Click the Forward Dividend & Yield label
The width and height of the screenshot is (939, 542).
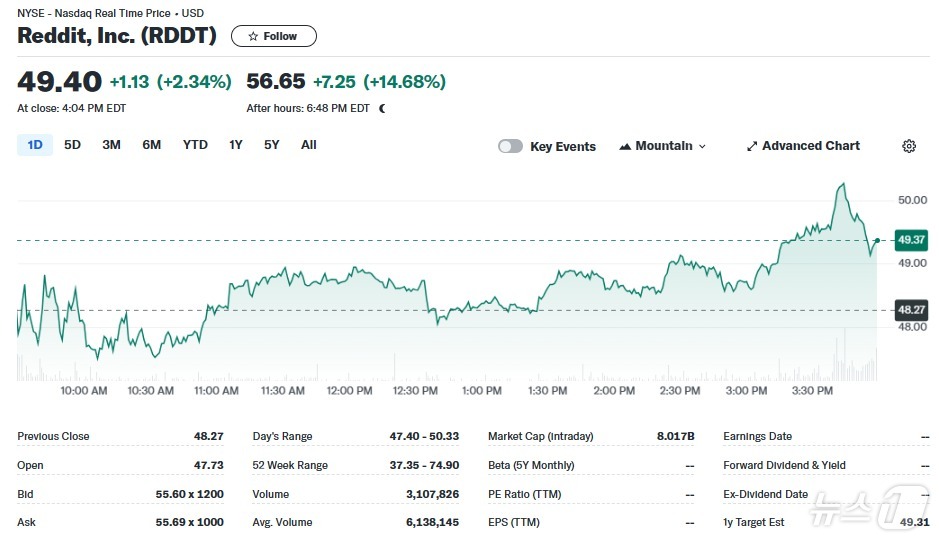pyautogui.click(x=784, y=465)
